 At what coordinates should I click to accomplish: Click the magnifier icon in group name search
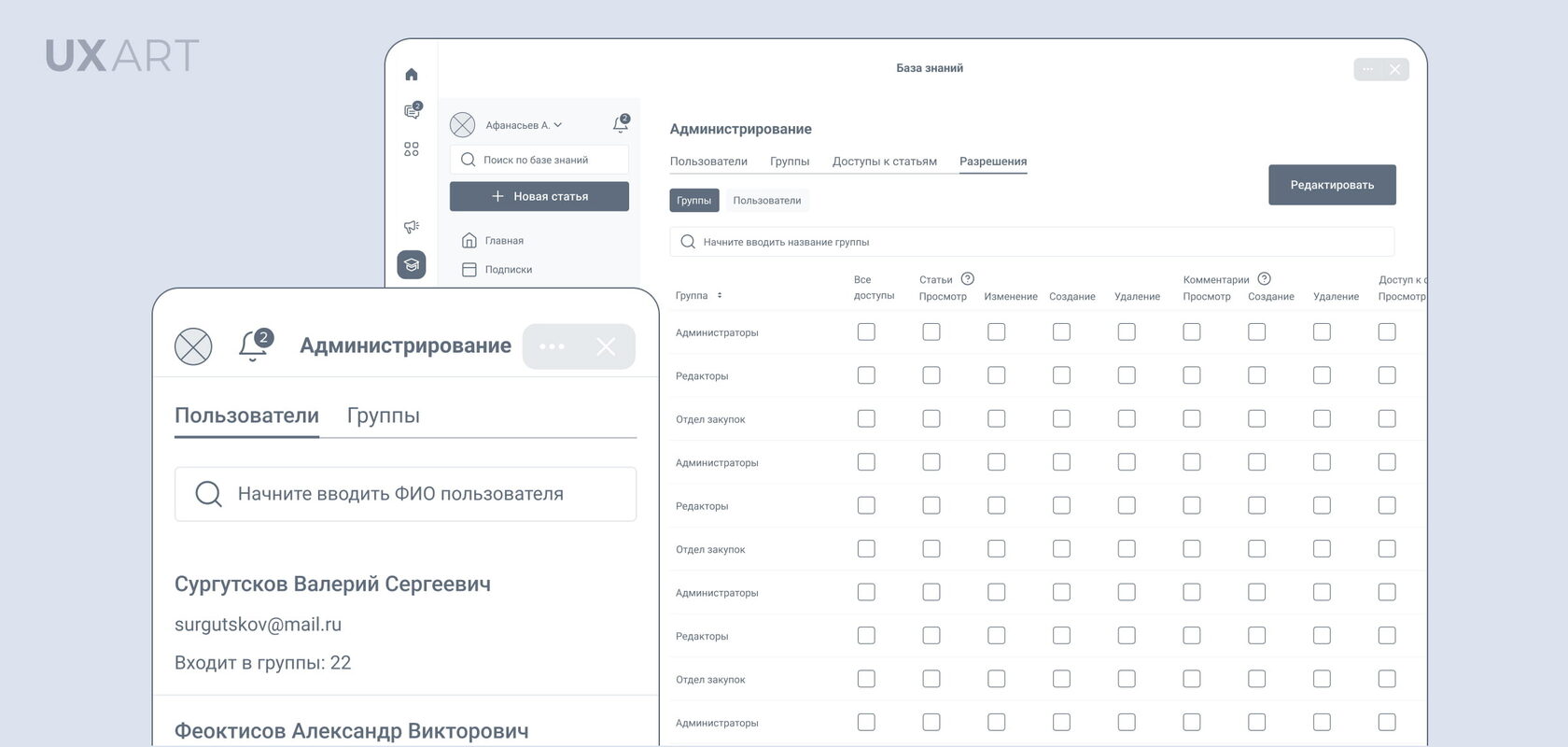(x=688, y=242)
